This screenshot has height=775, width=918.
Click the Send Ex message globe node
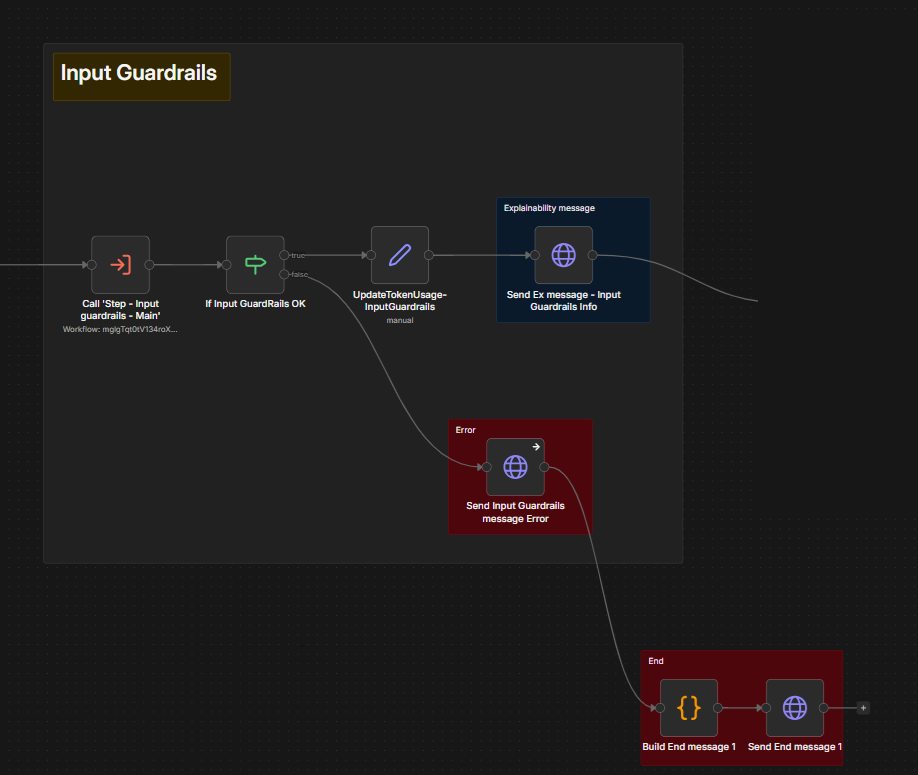564,255
